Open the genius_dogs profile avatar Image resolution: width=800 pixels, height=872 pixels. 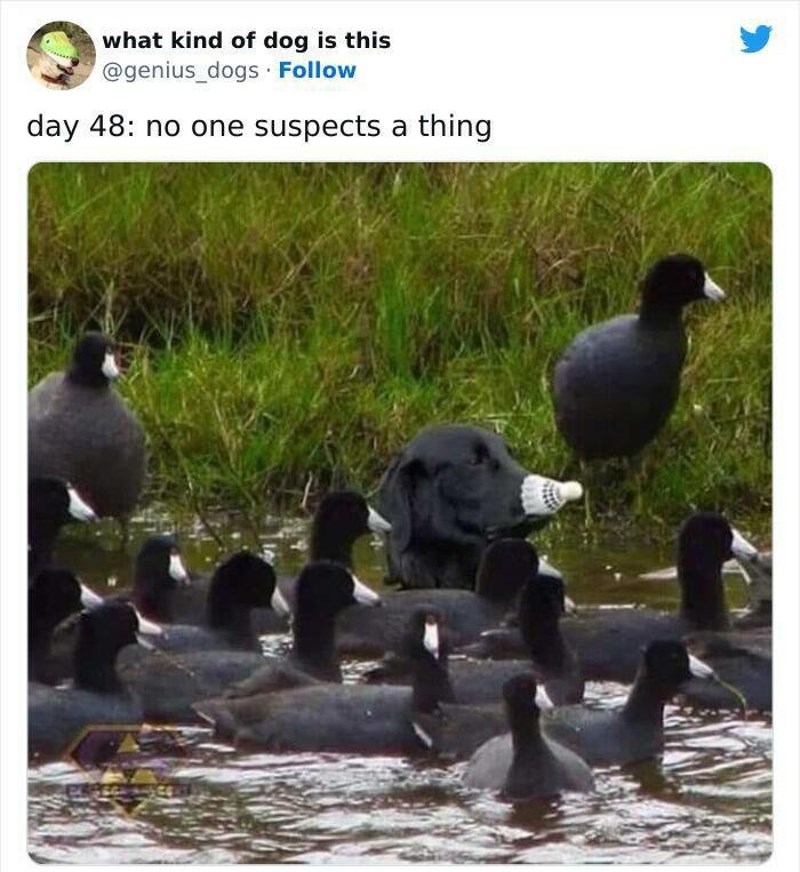point(61,55)
